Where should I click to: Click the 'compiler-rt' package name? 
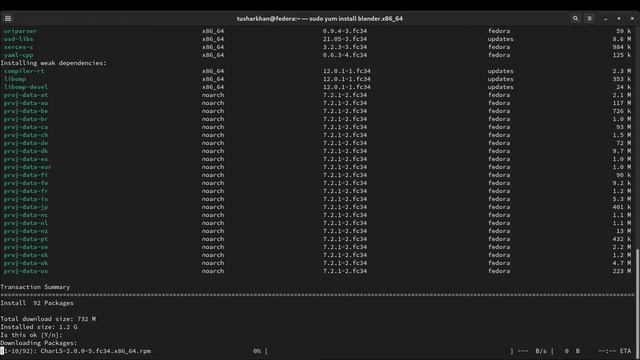[x=24, y=71]
